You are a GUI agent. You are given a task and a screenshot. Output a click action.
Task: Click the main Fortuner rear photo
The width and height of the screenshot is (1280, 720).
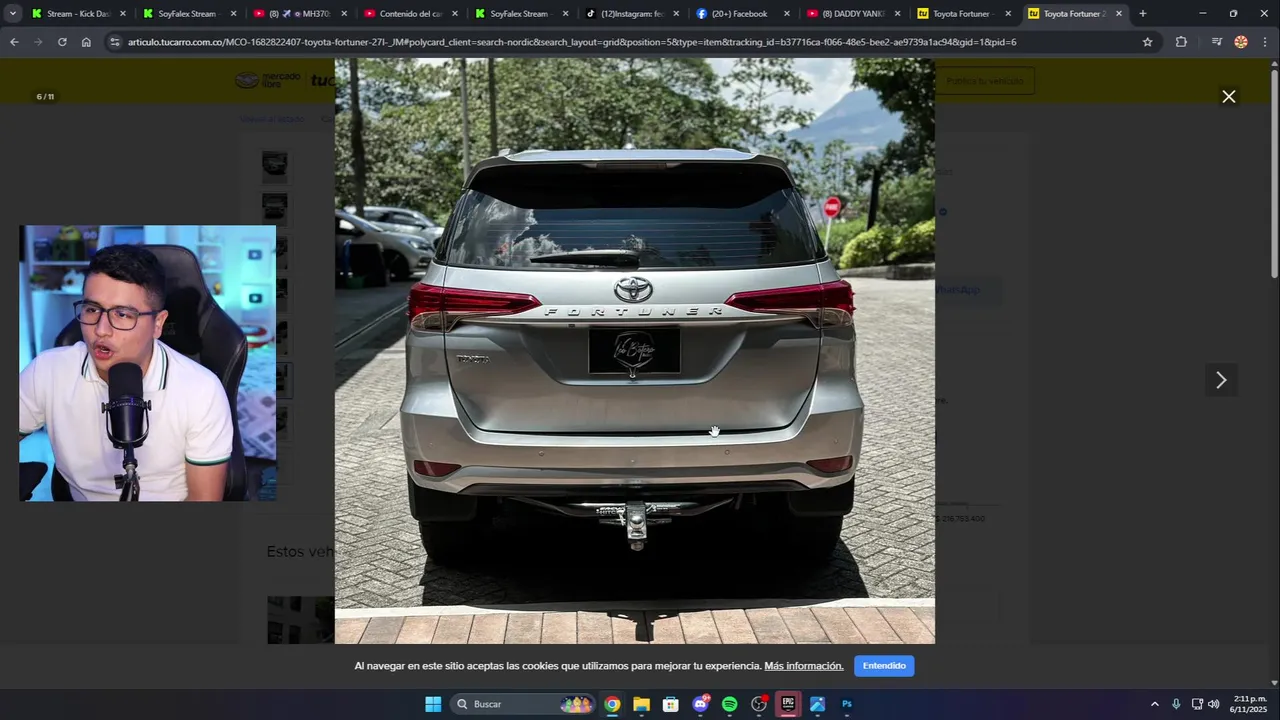[x=634, y=351]
